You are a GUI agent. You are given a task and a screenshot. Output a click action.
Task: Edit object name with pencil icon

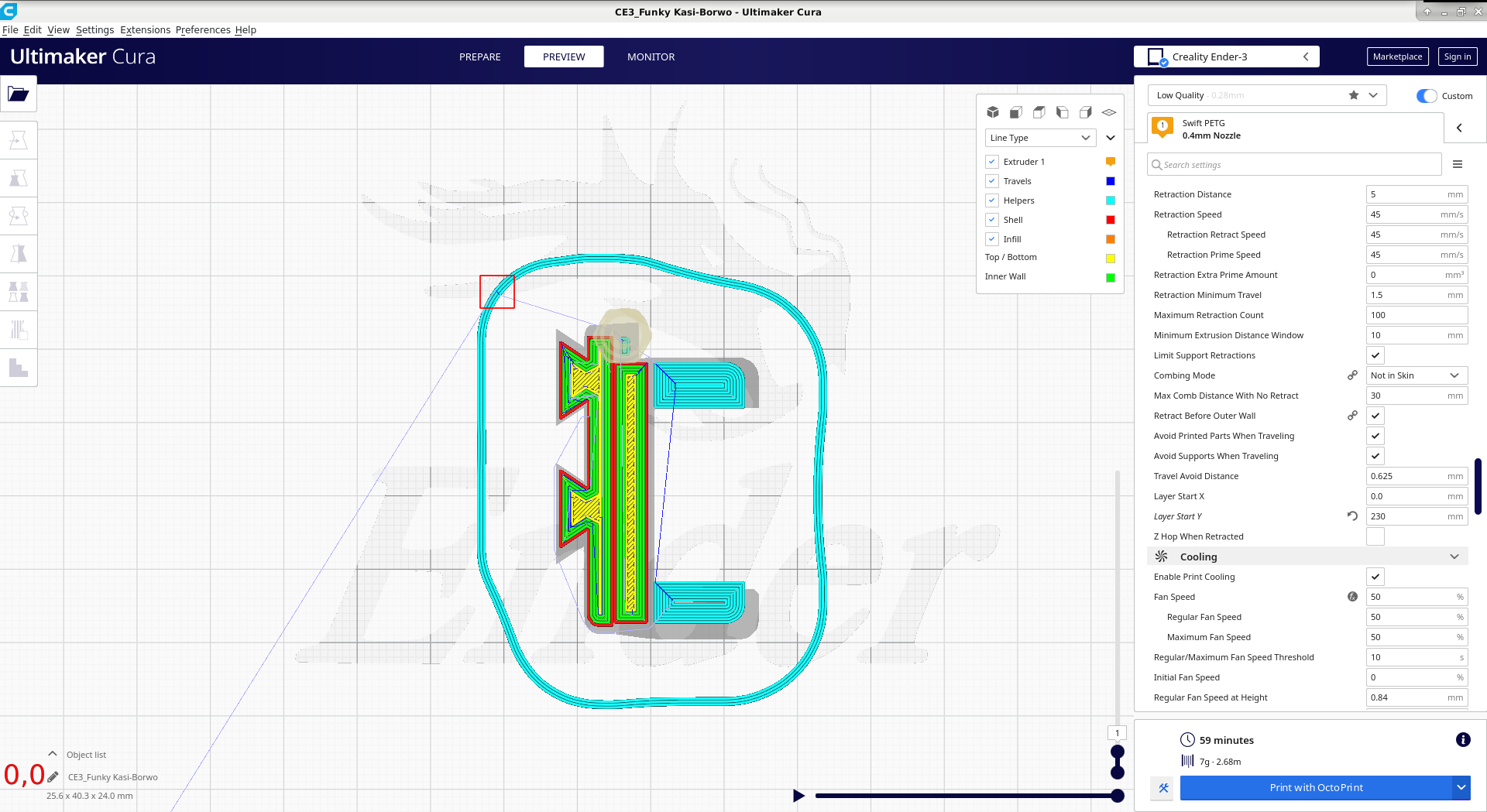tap(53, 776)
